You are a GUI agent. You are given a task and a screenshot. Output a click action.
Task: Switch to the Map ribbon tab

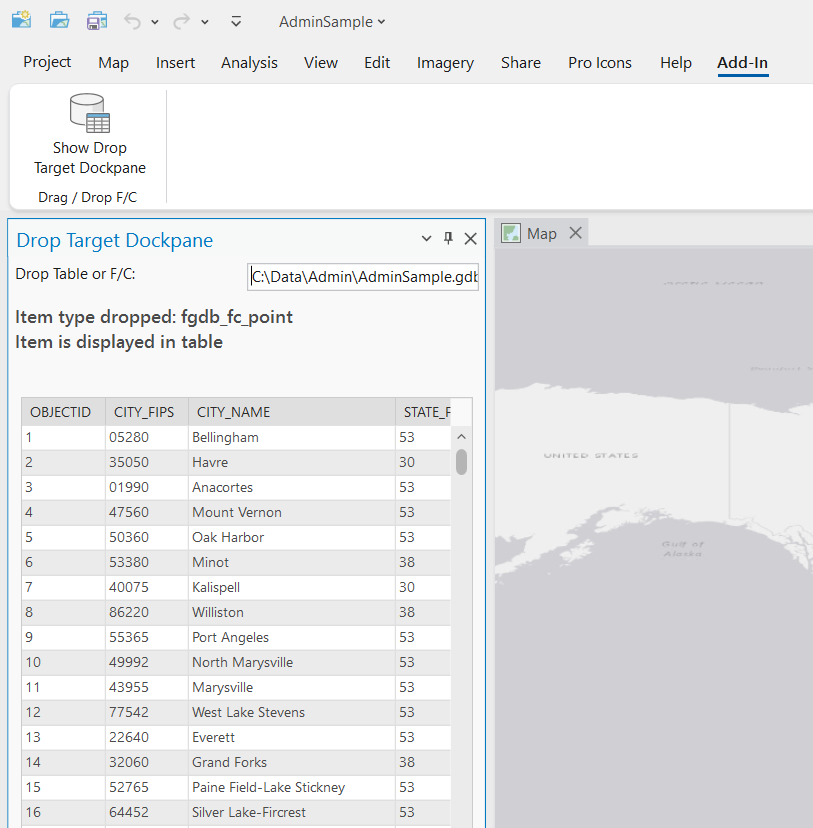[114, 62]
